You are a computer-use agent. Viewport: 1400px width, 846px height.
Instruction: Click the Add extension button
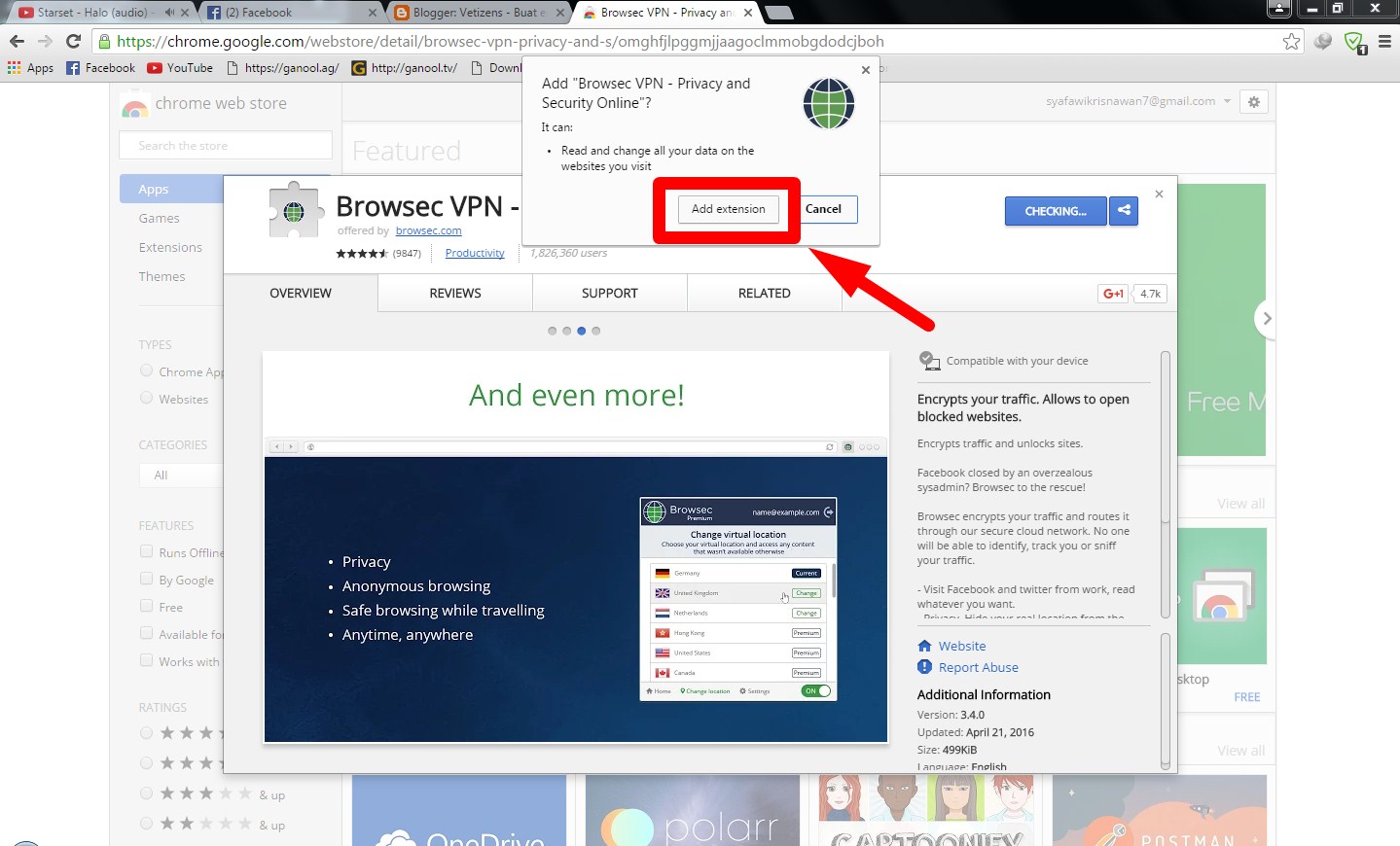point(728,209)
